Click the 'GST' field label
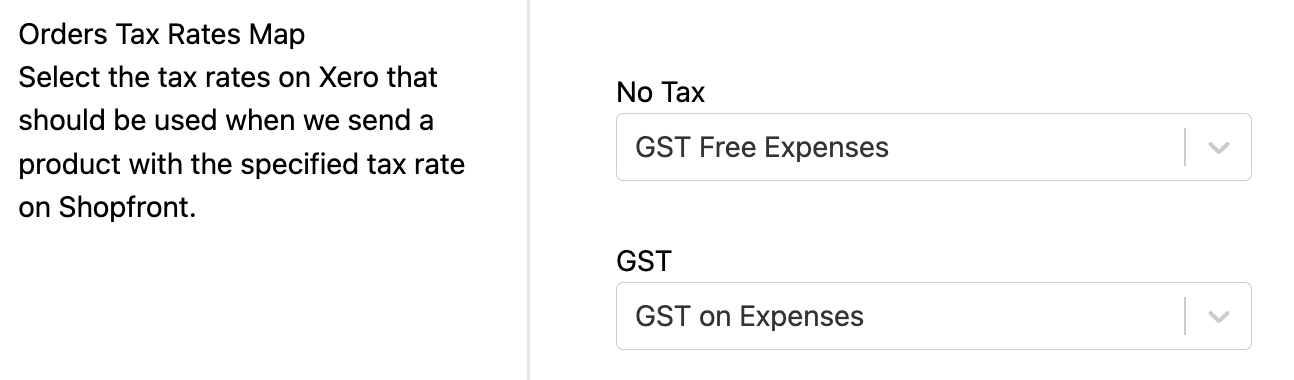 pyautogui.click(x=644, y=262)
